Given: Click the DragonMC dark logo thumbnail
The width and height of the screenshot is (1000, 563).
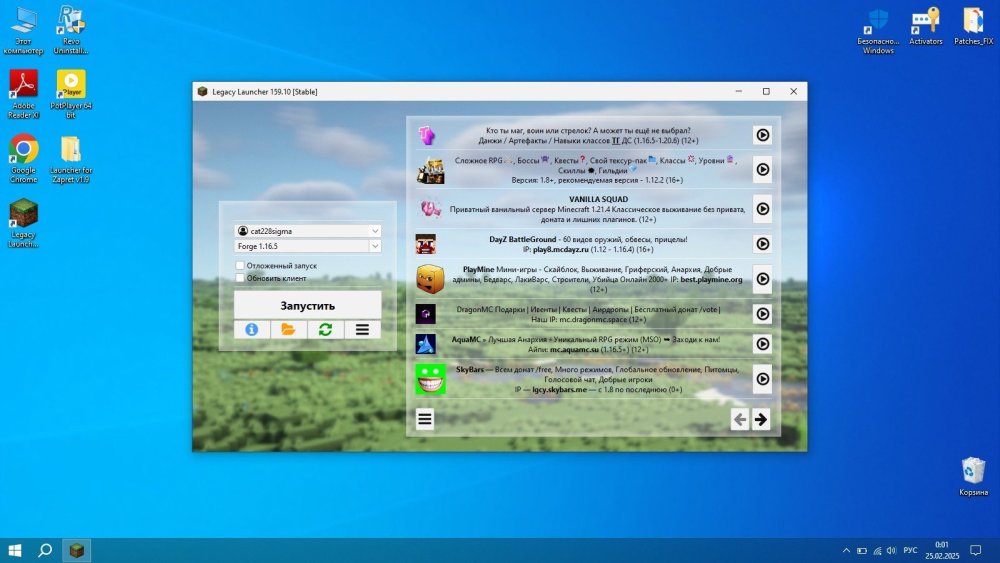Looking at the screenshot, I should (x=426, y=314).
